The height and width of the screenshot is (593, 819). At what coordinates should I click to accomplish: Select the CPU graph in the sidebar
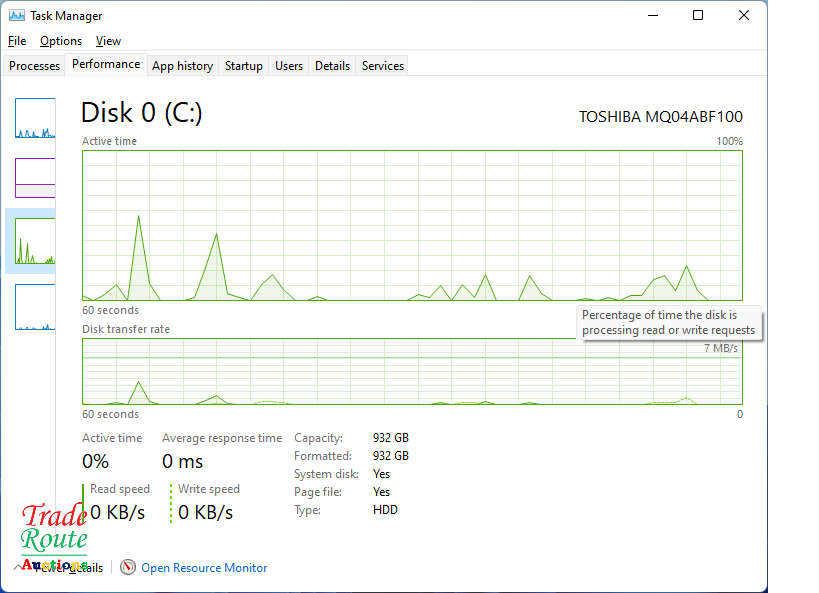pos(35,117)
